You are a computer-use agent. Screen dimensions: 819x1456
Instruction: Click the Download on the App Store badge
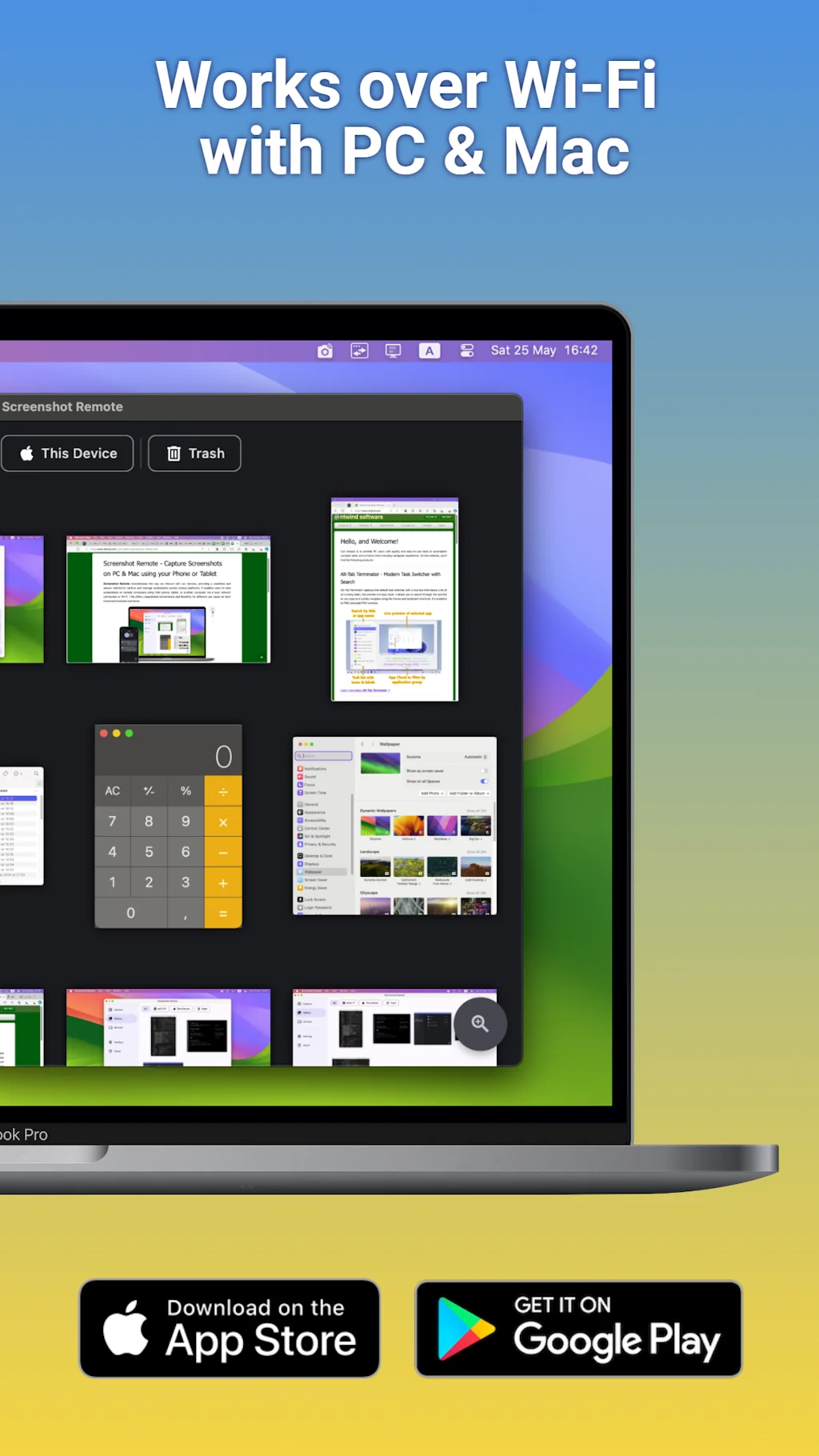point(230,1328)
